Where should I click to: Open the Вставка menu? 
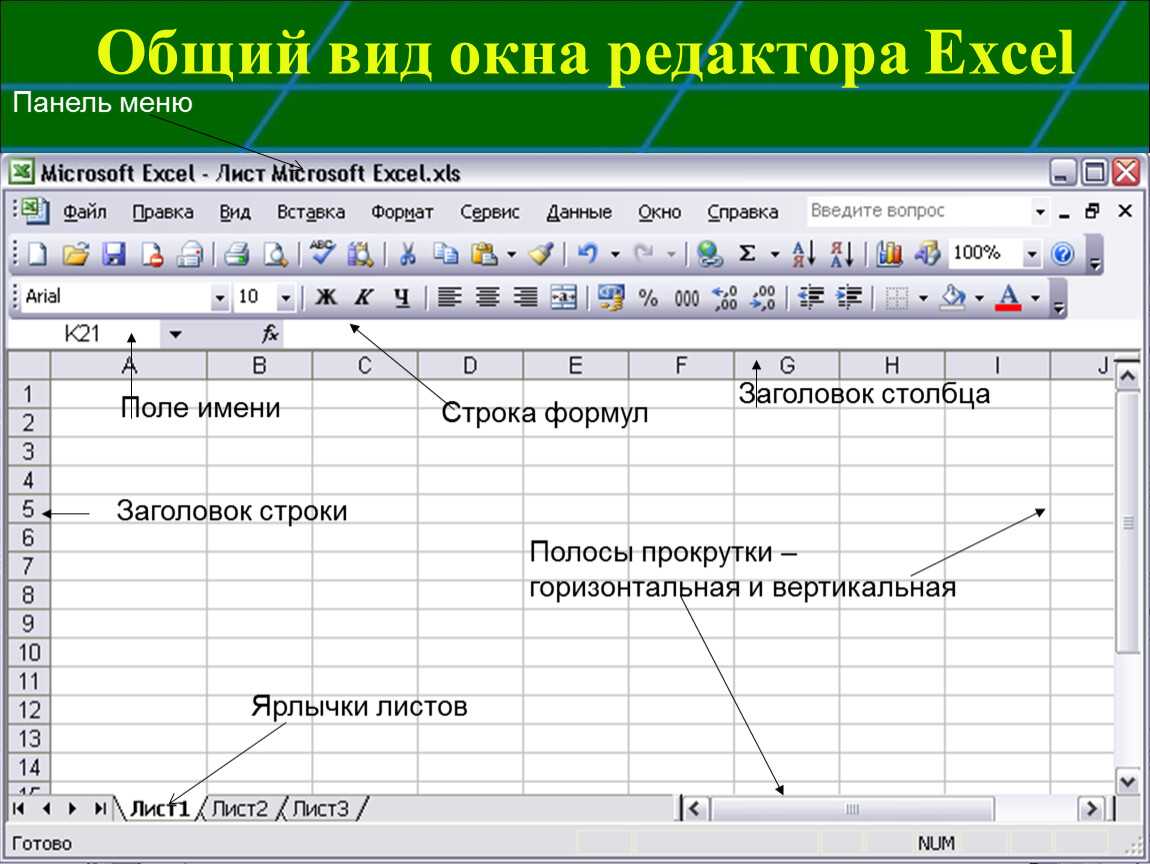311,212
